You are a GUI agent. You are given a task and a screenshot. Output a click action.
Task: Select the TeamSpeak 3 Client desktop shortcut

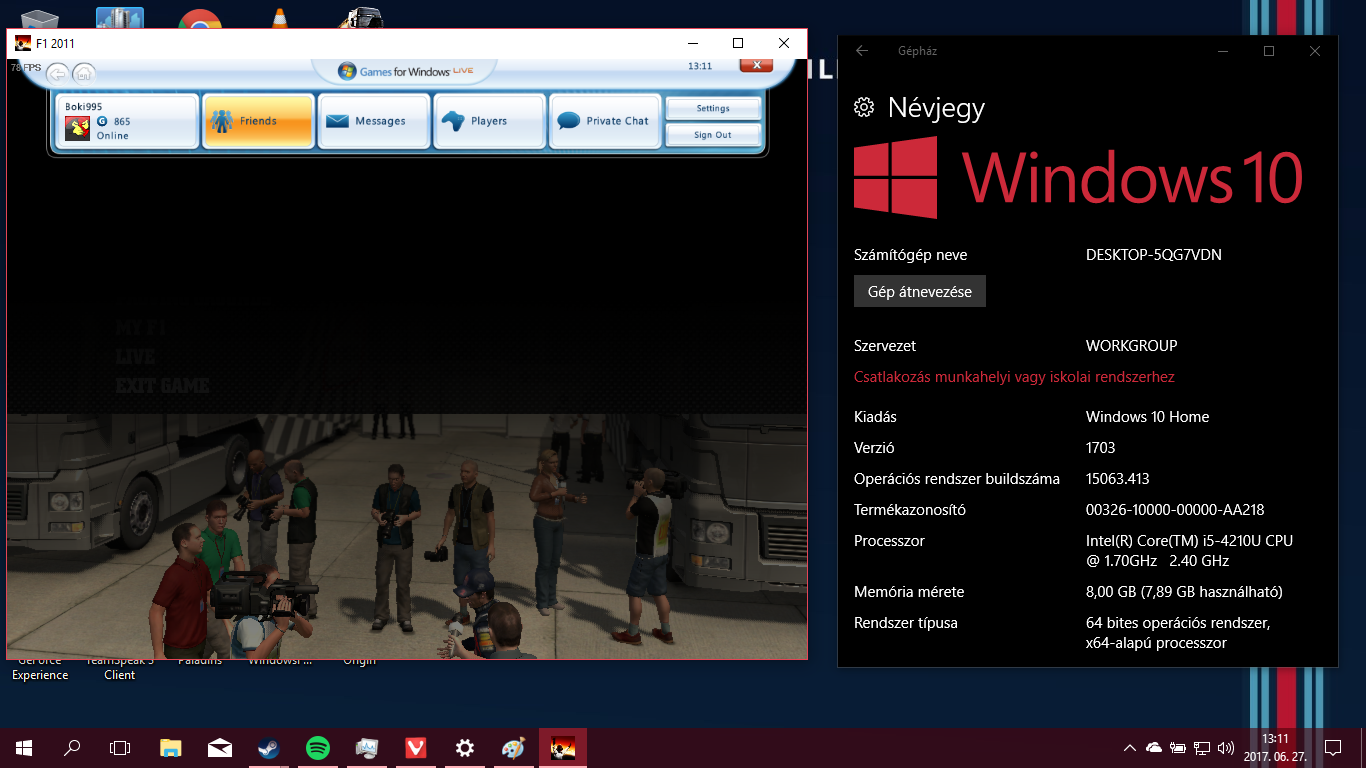(120, 667)
